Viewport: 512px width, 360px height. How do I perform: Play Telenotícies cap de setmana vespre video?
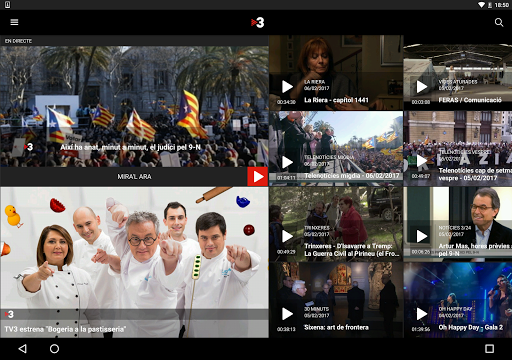[422, 161]
